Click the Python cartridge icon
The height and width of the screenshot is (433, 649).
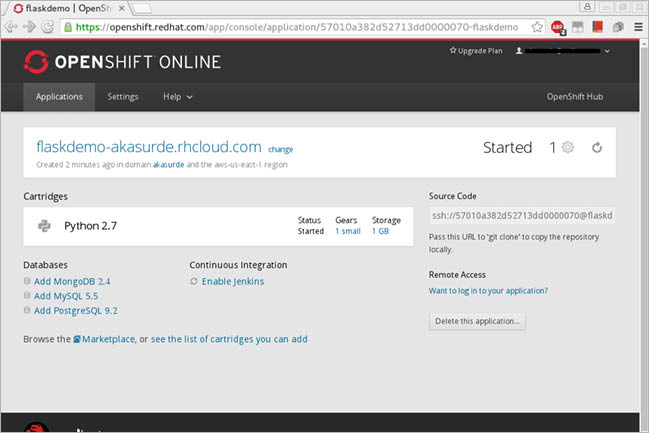click(x=44, y=226)
